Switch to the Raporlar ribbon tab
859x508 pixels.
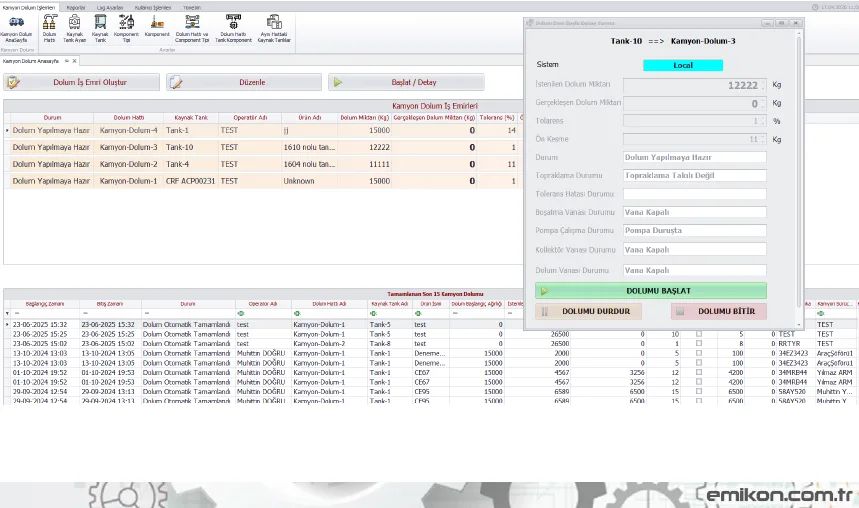pyautogui.click(x=76, y=8)
